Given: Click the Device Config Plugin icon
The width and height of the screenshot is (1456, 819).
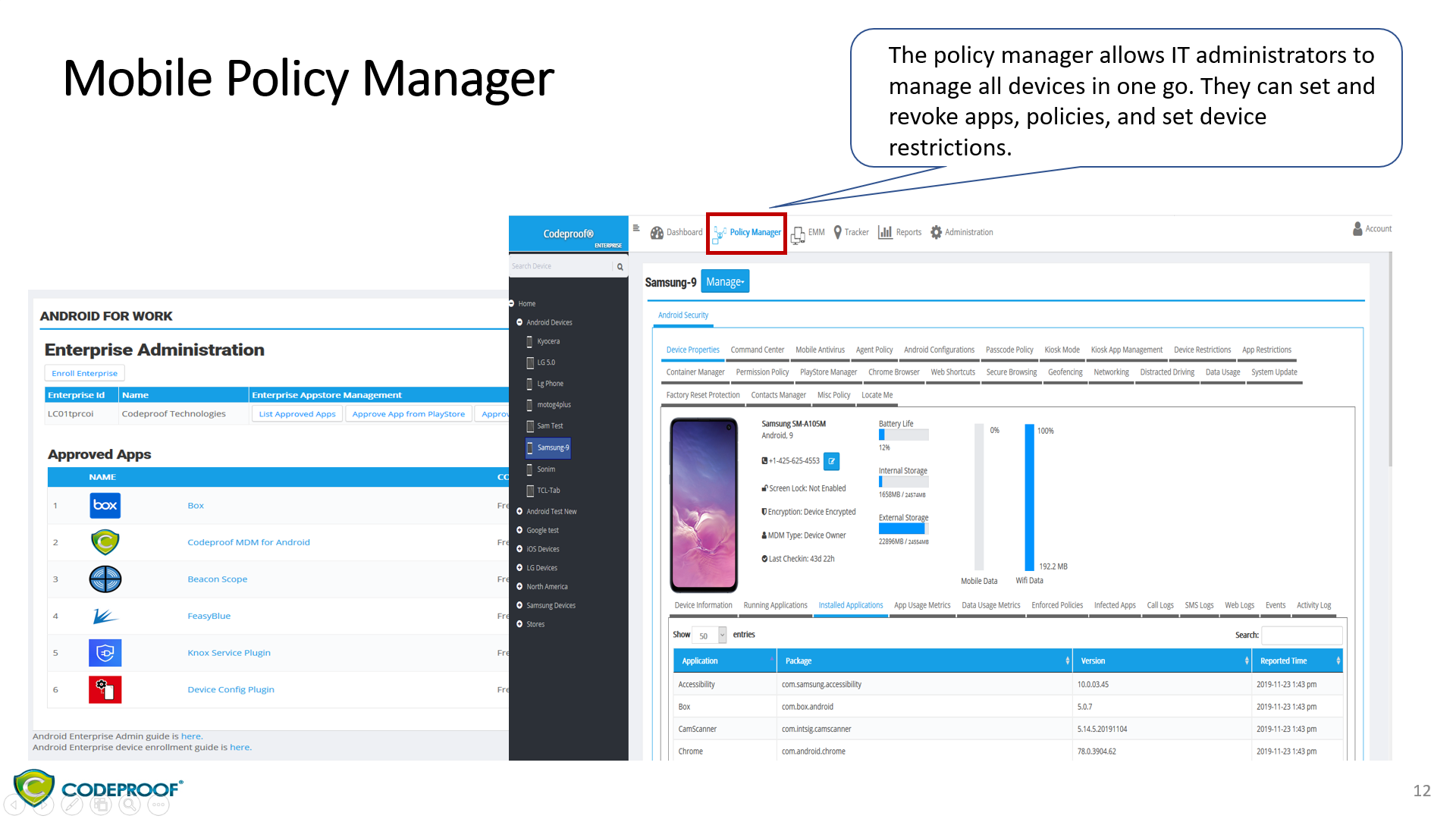Looking at the screenshot, I should coord(105,689).
